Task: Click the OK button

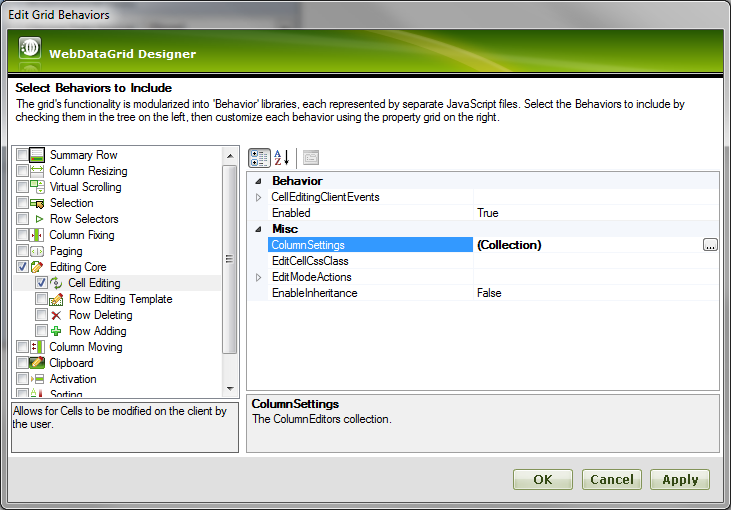Action: tap(543, 480)
